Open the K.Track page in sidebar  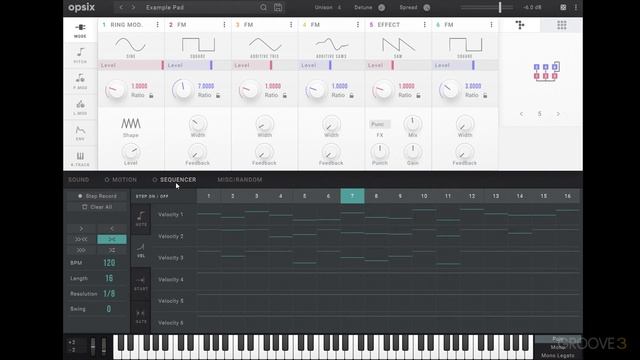click(80, 158)
